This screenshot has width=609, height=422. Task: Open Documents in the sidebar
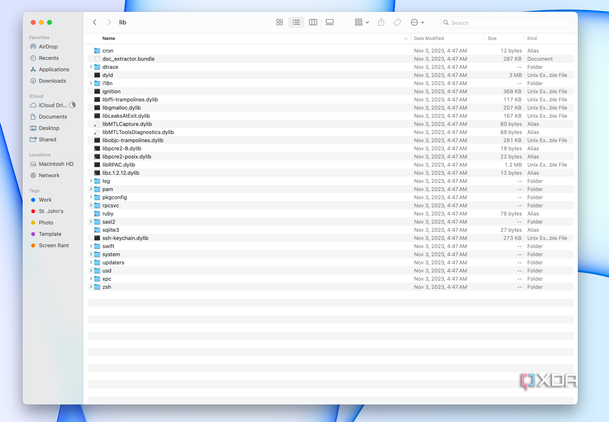tap(52, 117)
